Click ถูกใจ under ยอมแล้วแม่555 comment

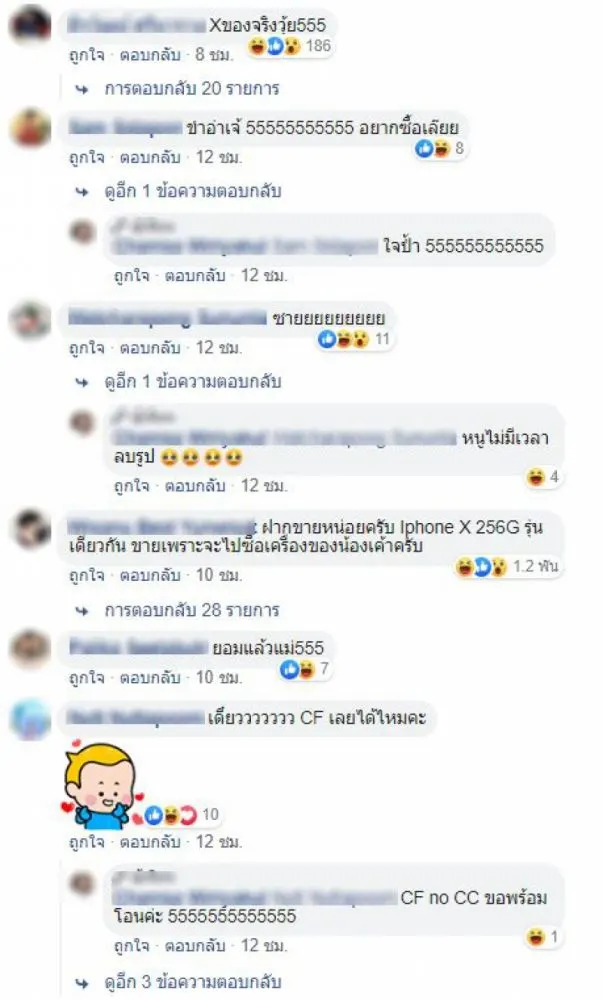86,677
